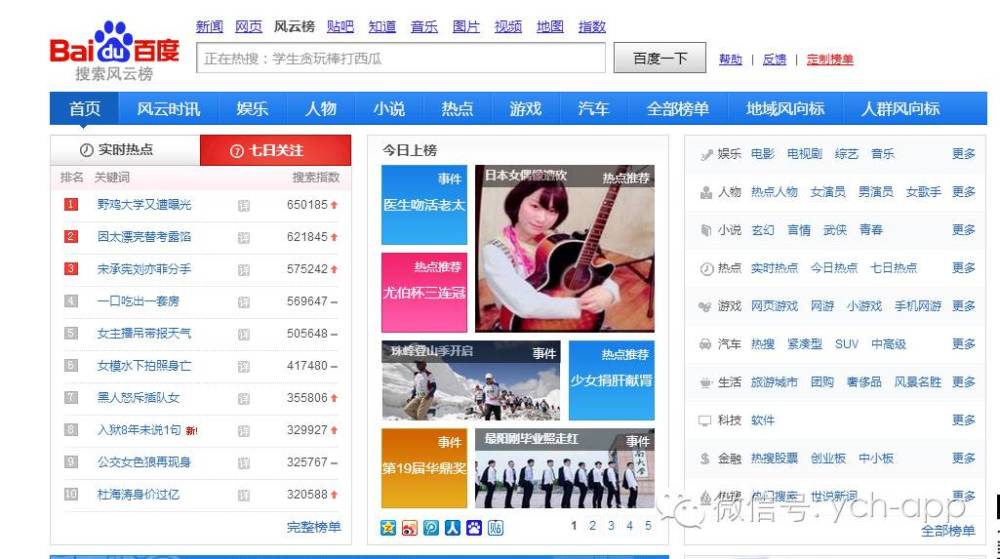The height and width of the screenshot is (559, 1000).
Task: Share to Renren icon
Action: (x=452, y=527)
